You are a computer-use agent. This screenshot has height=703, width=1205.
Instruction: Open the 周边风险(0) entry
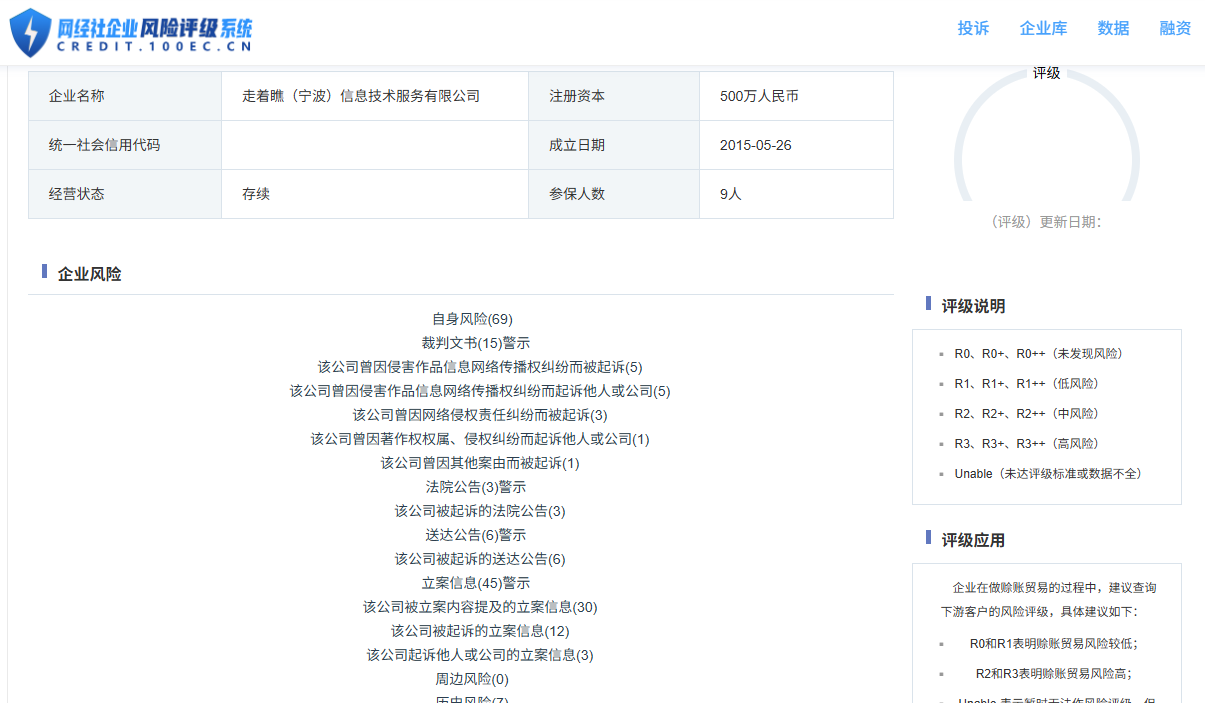472,679
